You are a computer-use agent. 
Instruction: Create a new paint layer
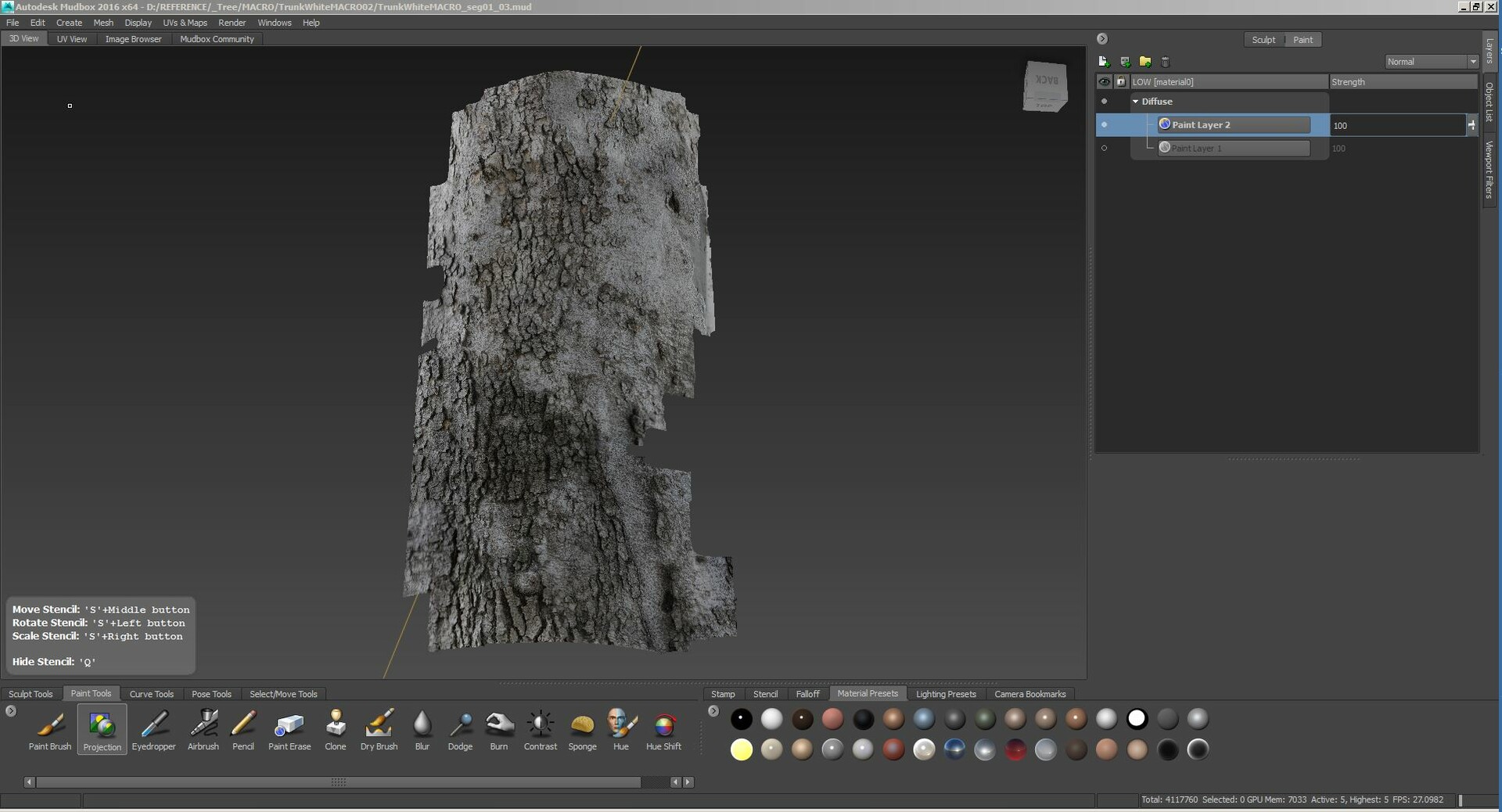coord(1104,61)
